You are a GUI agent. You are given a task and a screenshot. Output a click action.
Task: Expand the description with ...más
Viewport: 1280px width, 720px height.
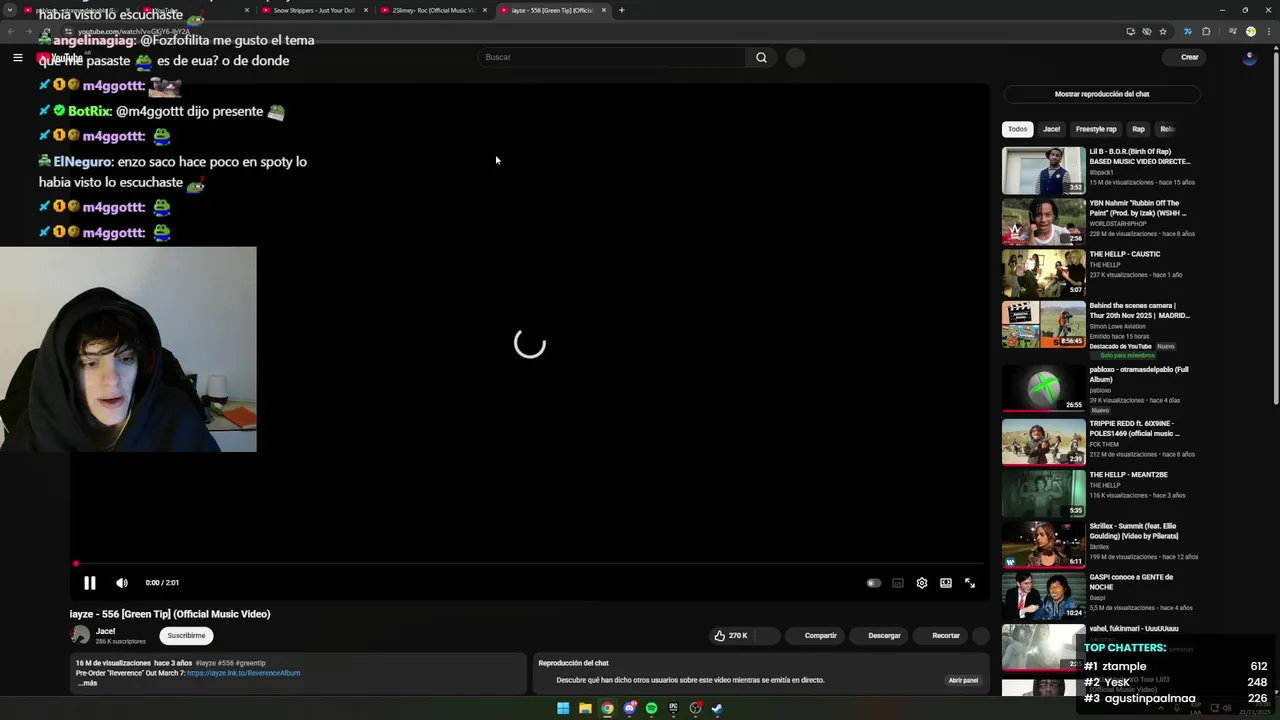87,683
